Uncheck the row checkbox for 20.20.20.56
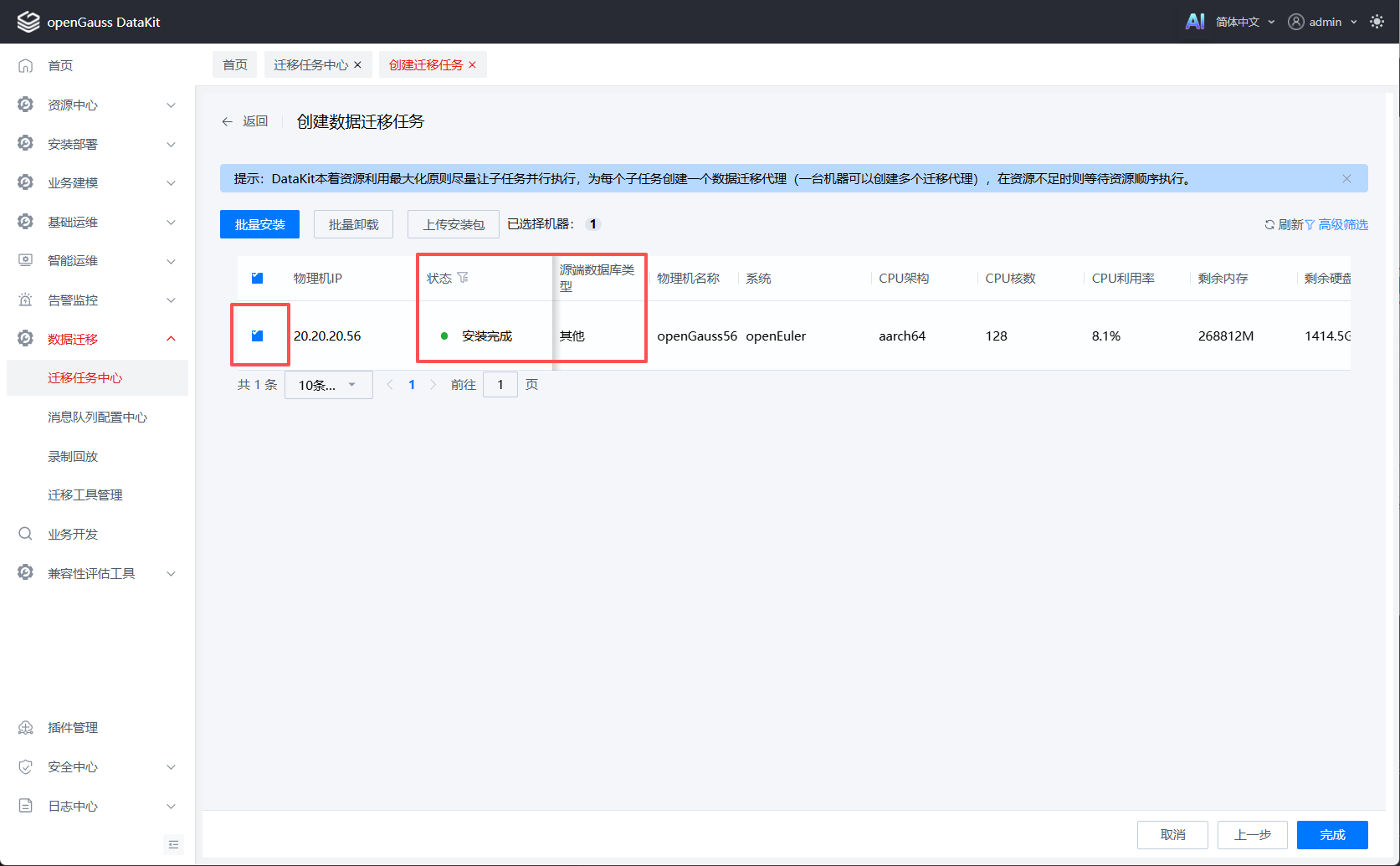 [257, 336]
